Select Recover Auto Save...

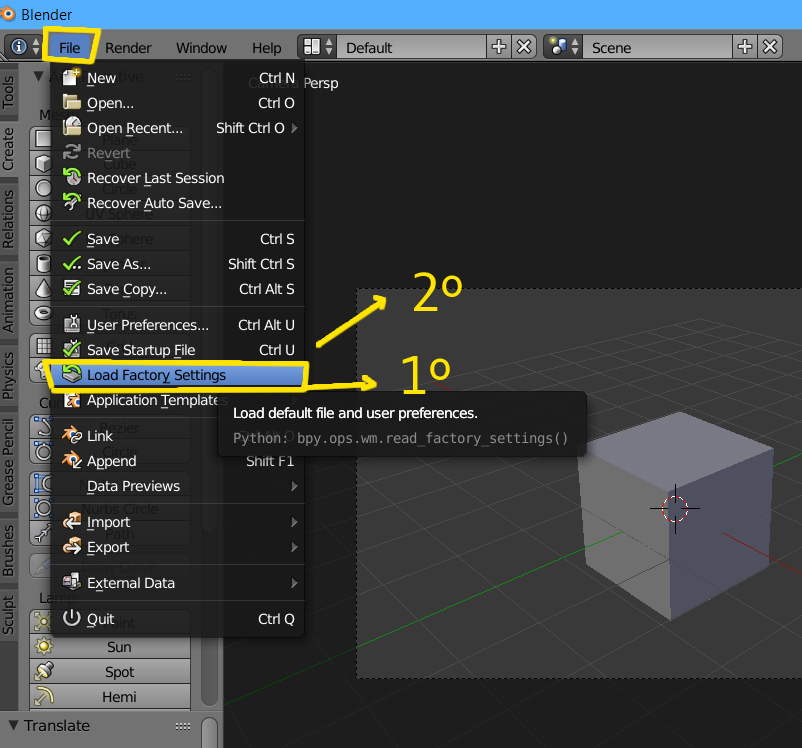(177, 203)
